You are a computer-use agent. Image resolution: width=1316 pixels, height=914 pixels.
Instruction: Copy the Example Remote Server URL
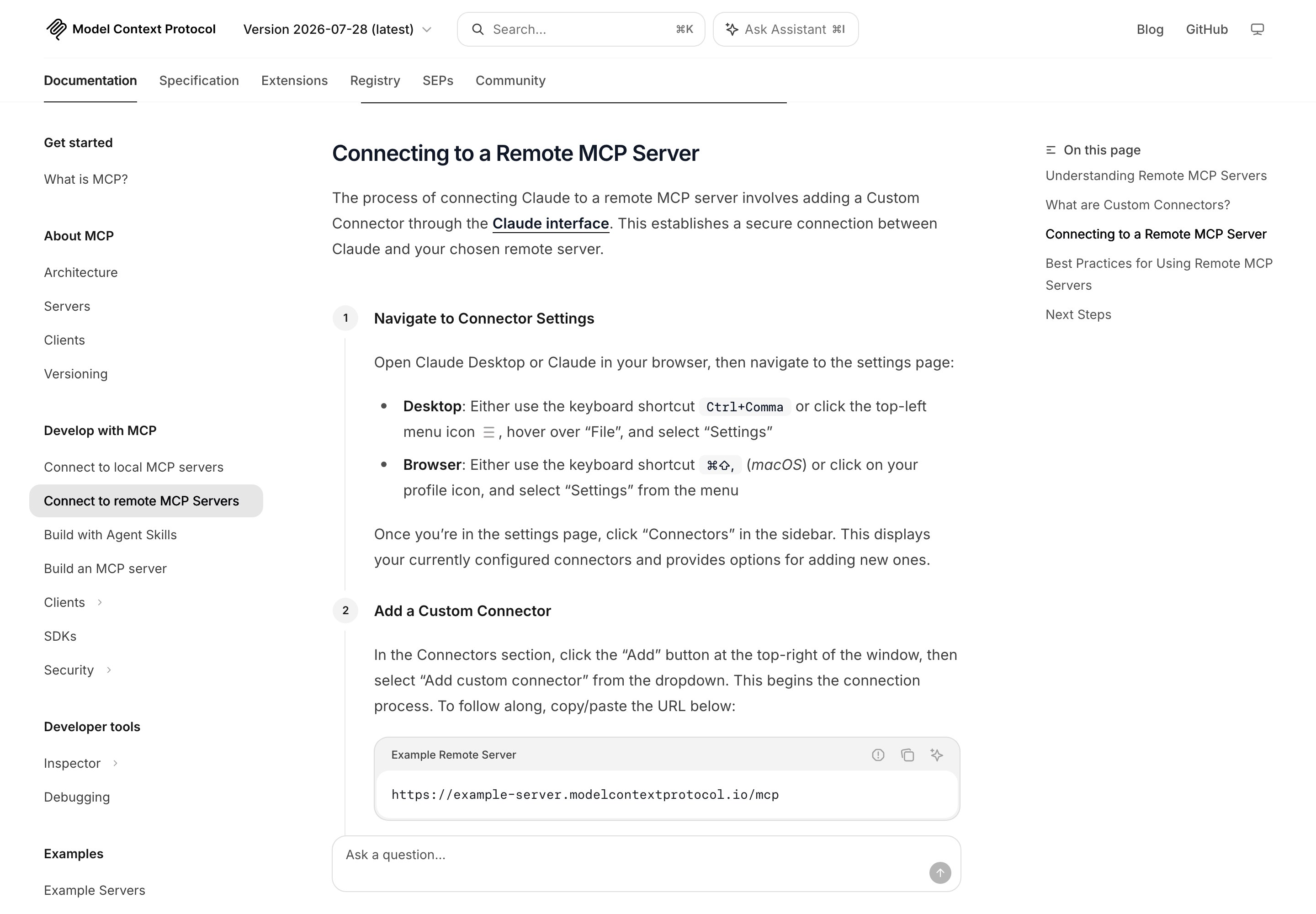click(x=907, y=755)
